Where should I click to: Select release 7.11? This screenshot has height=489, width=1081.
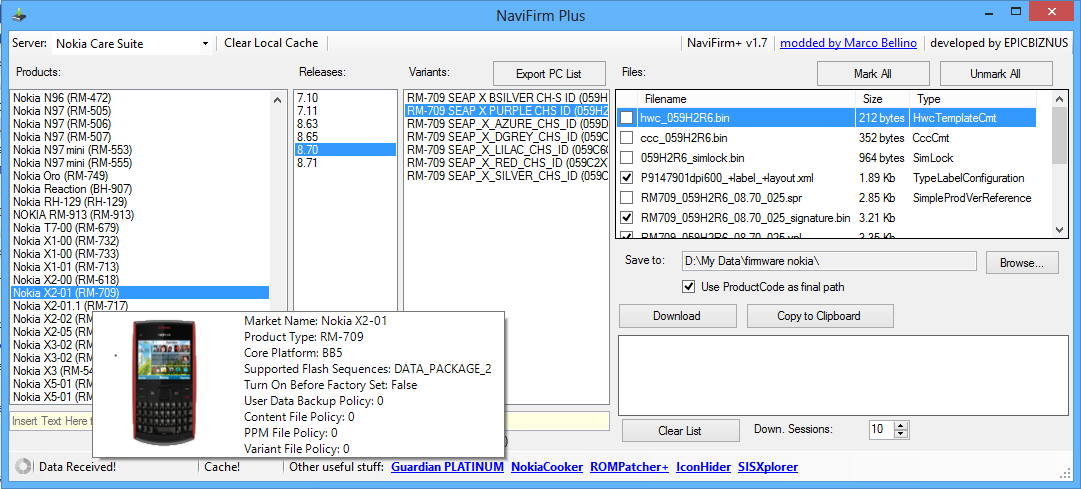pos(345,110)
